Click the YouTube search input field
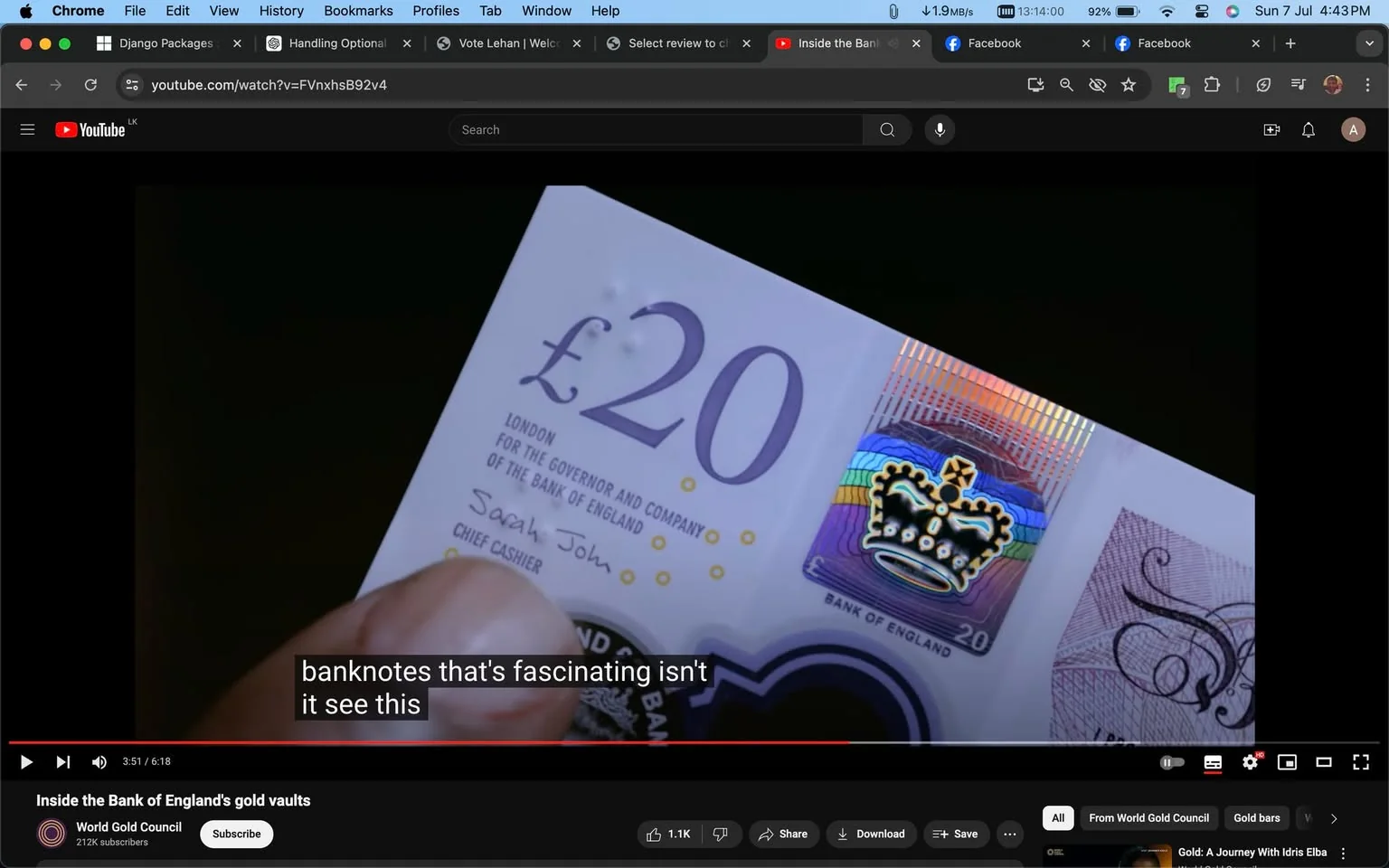This screenshot has width=1389, height=868. pyautogui.click(x=656, y=130)
